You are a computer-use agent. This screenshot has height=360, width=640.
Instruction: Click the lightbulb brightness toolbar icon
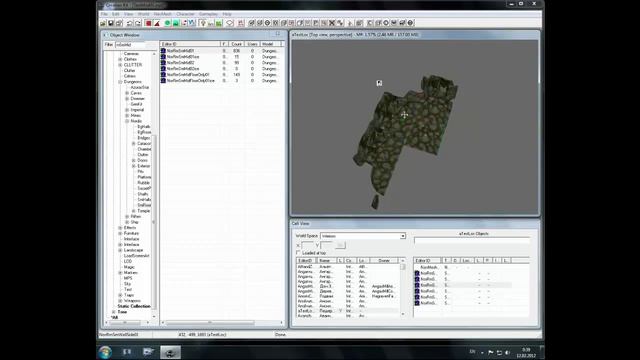point(203,23)
